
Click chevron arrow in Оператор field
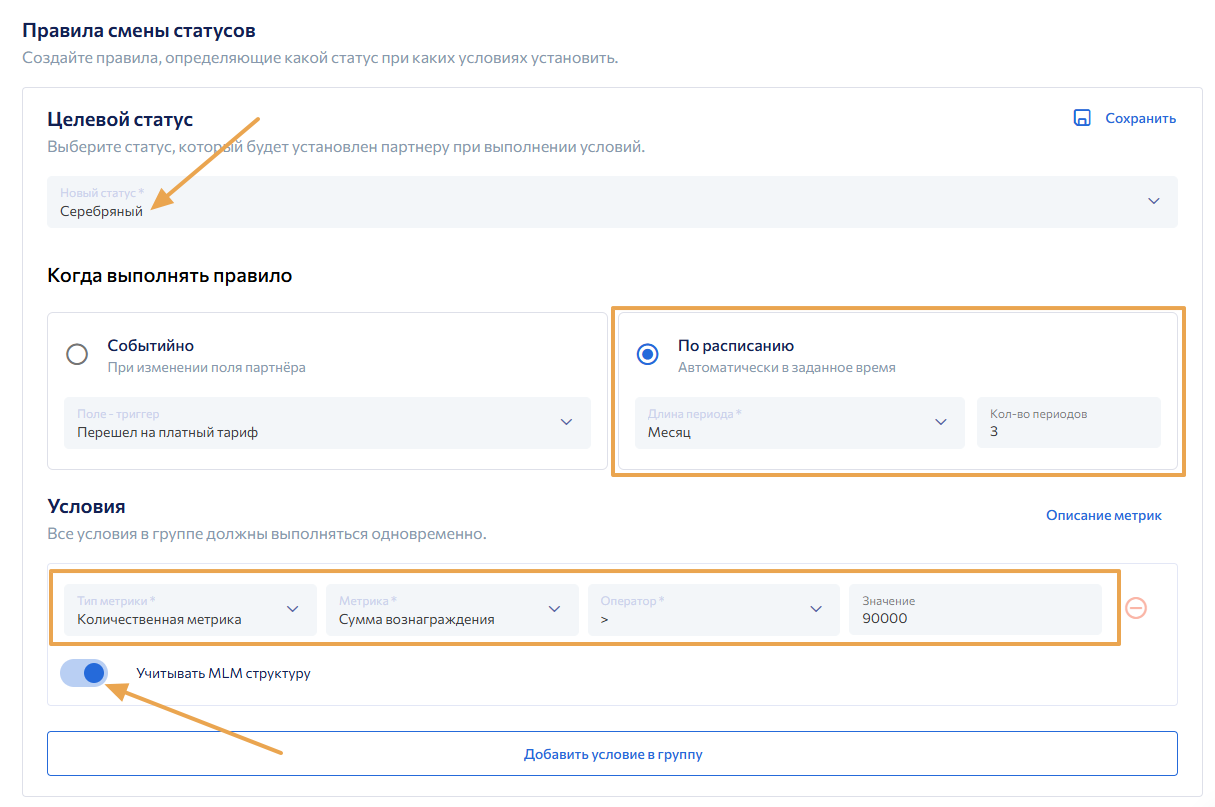coord(816,609)
